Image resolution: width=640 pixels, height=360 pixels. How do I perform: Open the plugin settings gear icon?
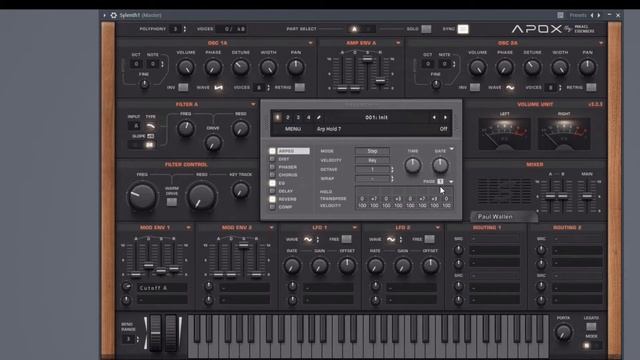(113, 15)
